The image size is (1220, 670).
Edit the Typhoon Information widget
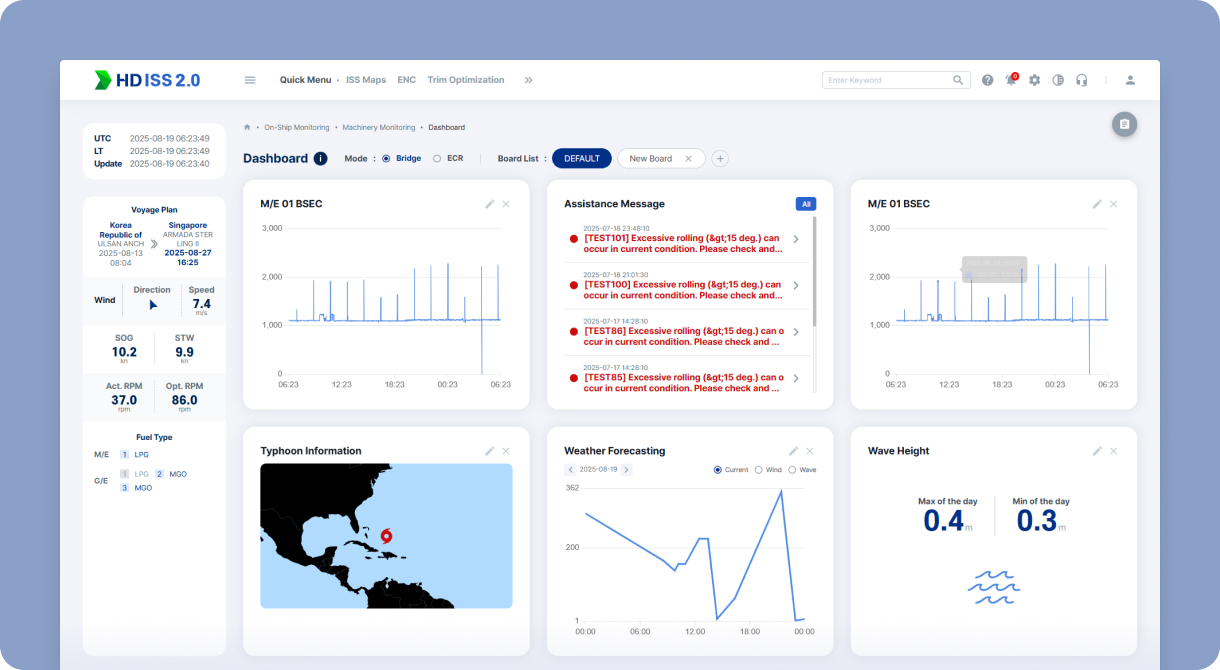[x=489, y=451]
